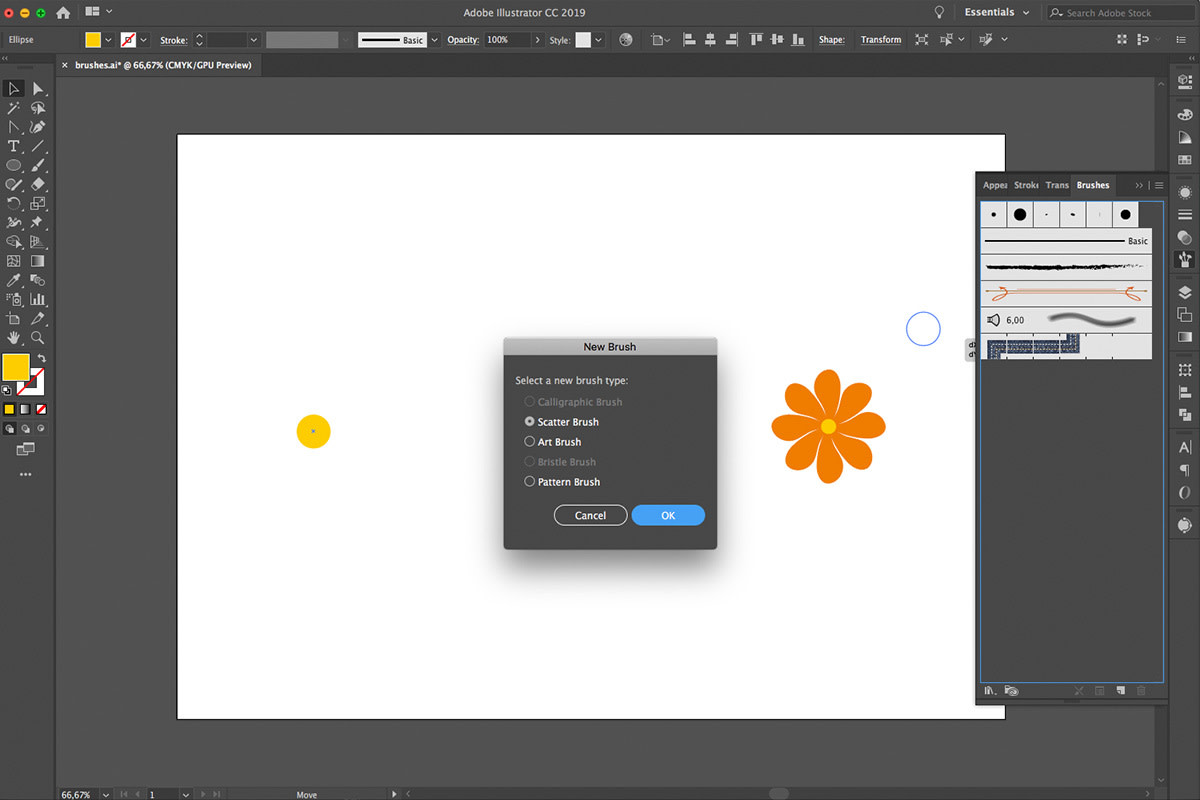Select the Type tool
Screen dimensions: 1200x800
[x=14, y=146]
